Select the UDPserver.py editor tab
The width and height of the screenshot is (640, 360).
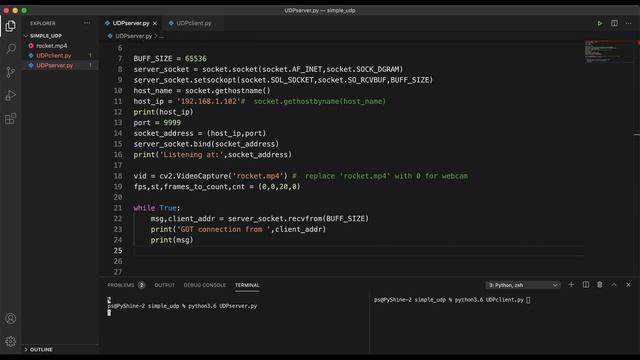pyautogui.click(x=131, y=23)
